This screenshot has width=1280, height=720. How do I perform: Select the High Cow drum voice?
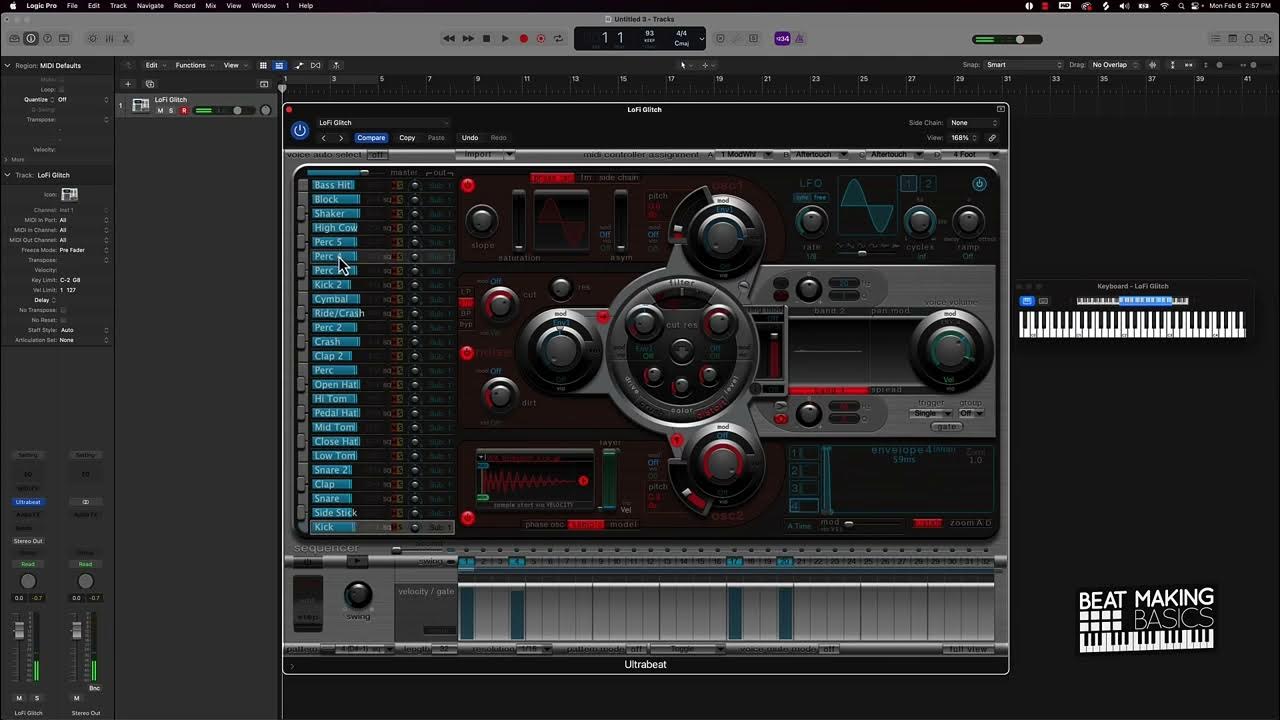coord(336,228)
